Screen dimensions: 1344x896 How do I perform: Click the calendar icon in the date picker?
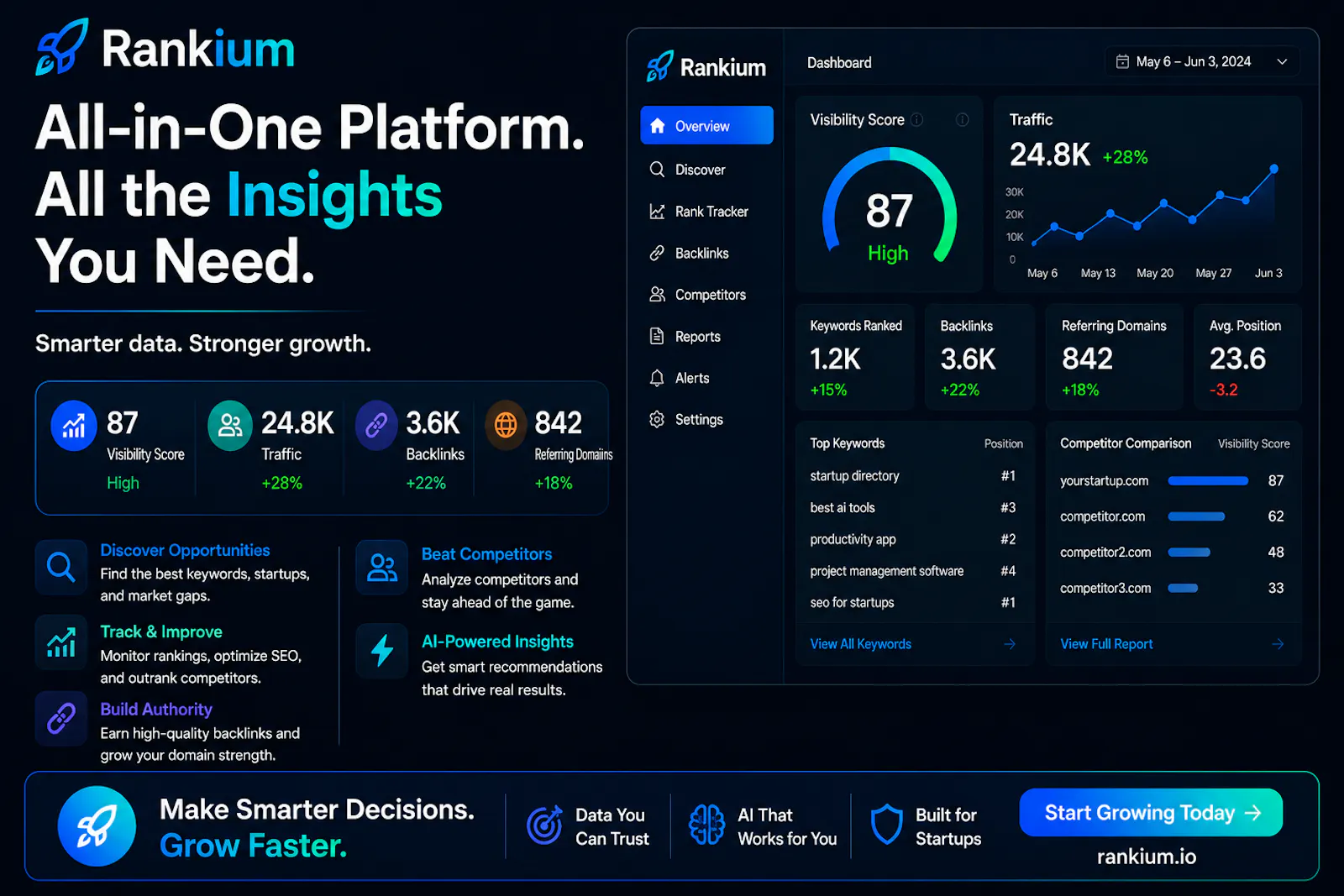[1122, 61]
